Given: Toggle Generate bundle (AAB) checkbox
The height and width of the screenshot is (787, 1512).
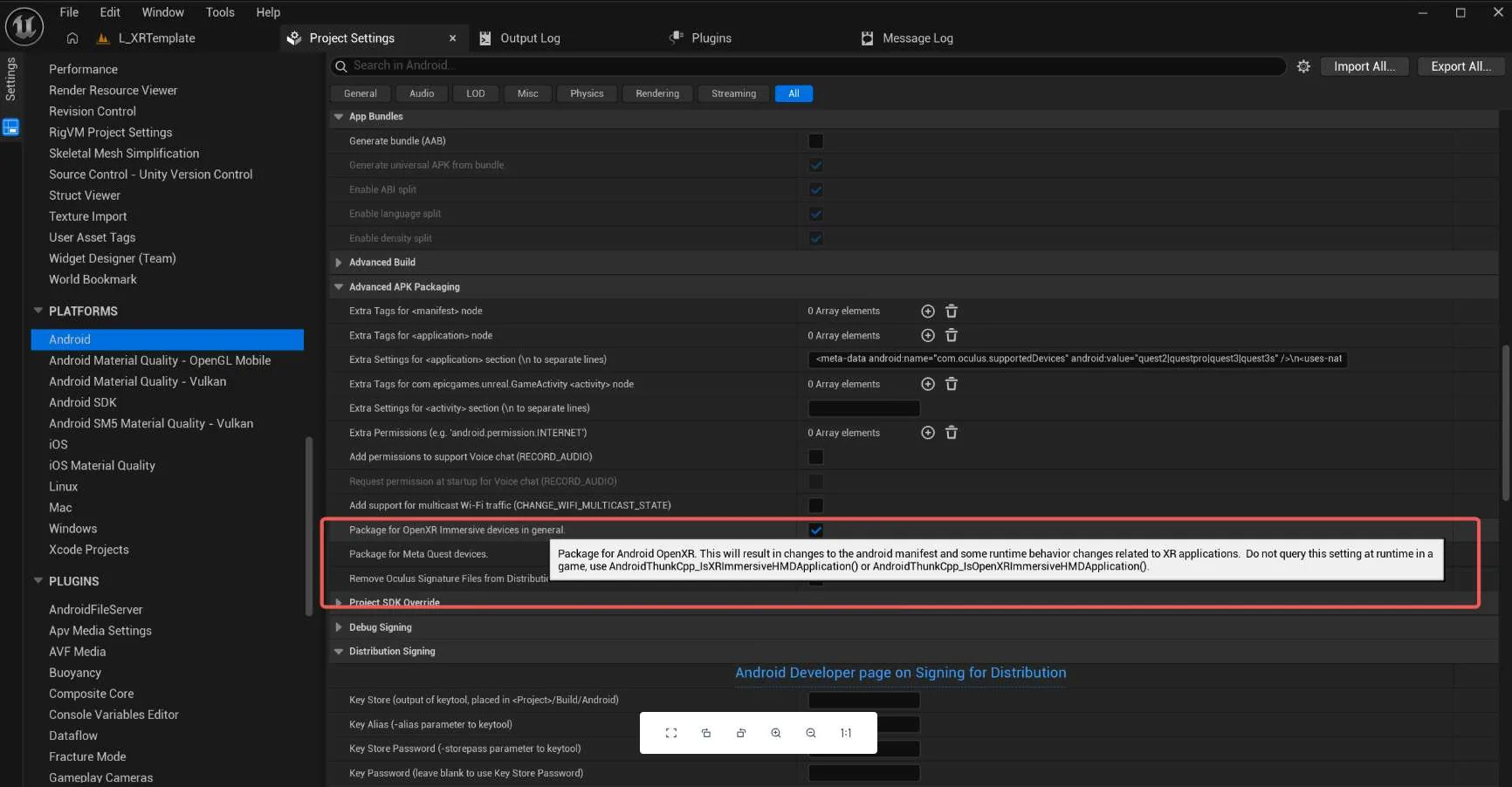Looking at the screenshot, I should tap(816, 141).
